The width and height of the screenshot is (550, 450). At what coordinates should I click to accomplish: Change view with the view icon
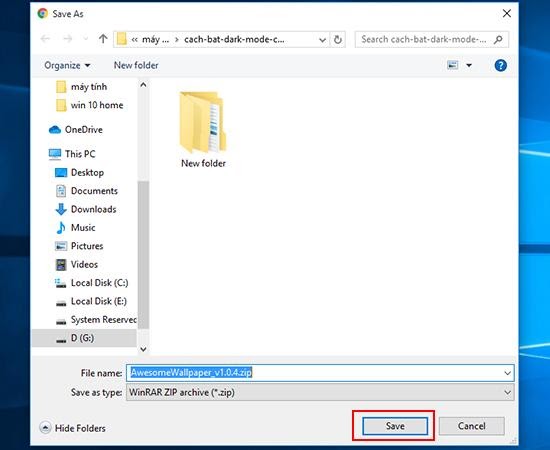[452, 65]
